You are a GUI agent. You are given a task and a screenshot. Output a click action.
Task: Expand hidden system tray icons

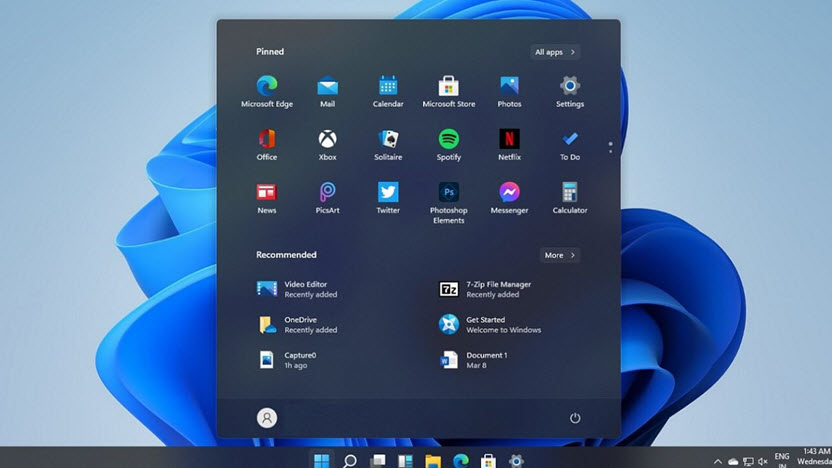pos(717,462)
